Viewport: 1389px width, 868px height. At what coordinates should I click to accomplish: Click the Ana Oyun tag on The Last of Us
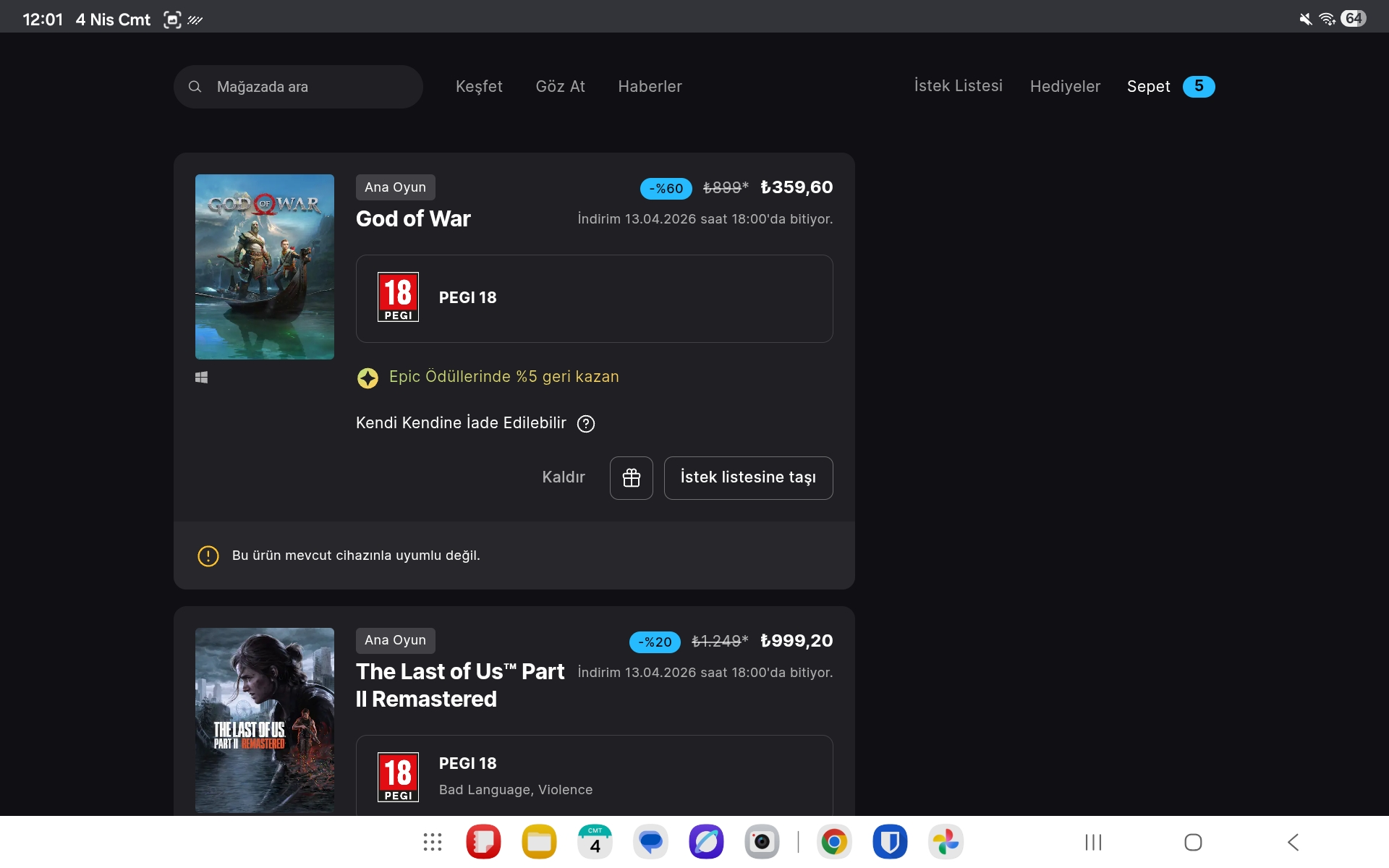395,641
